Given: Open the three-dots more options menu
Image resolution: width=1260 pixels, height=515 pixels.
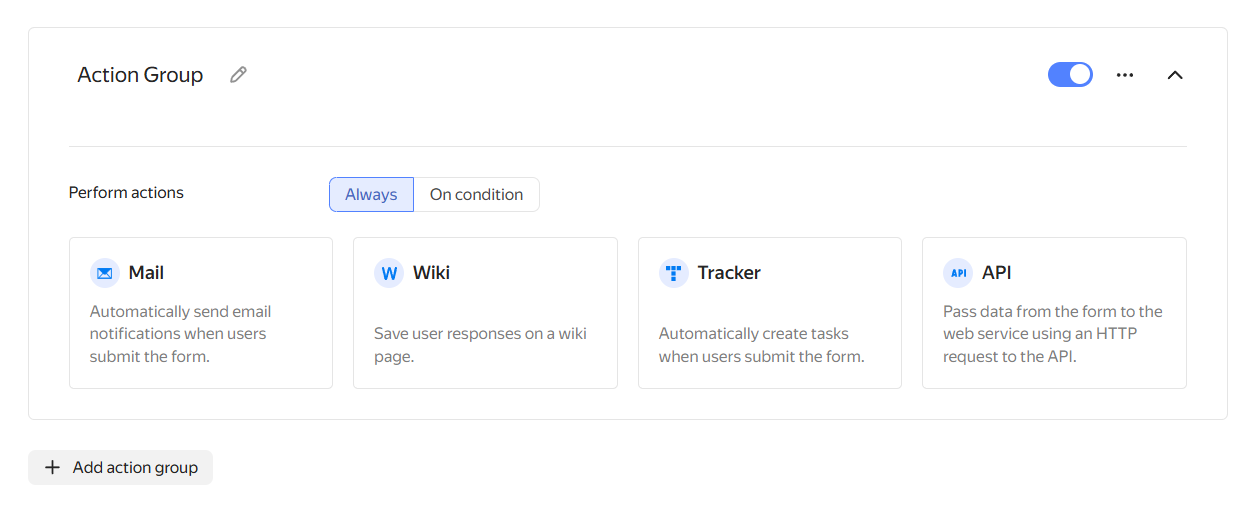Looking at the screenshot, I should pos(1125,75).
